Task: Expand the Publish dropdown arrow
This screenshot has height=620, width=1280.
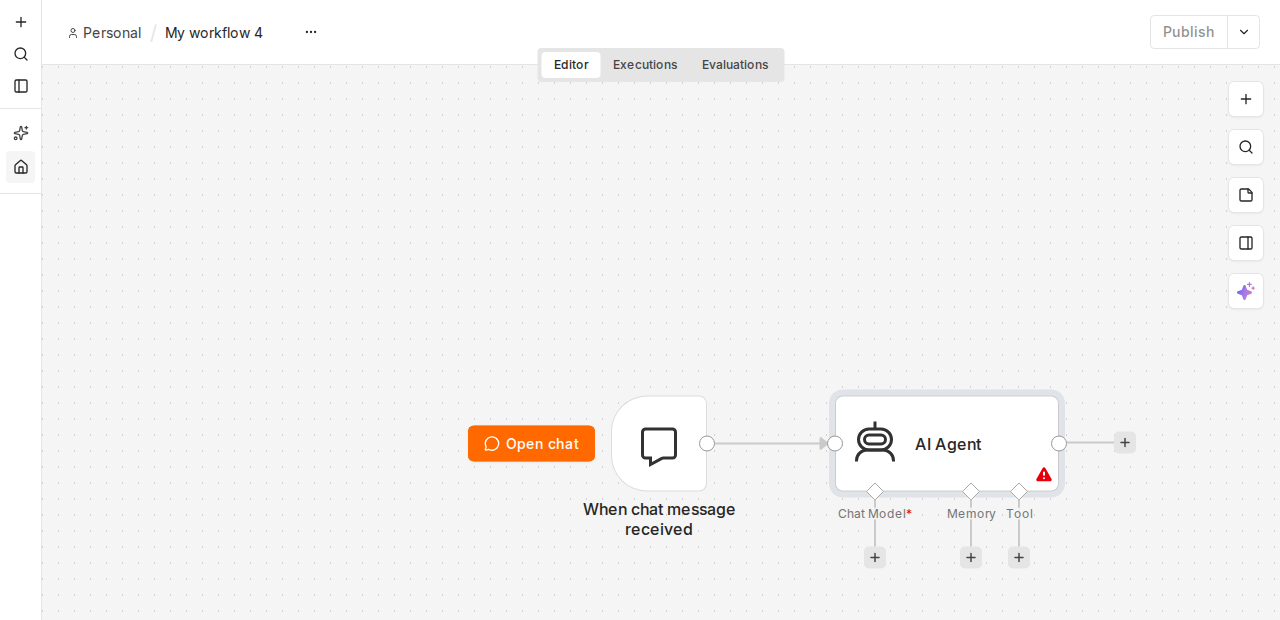Action: click(x=1244, y=32)
